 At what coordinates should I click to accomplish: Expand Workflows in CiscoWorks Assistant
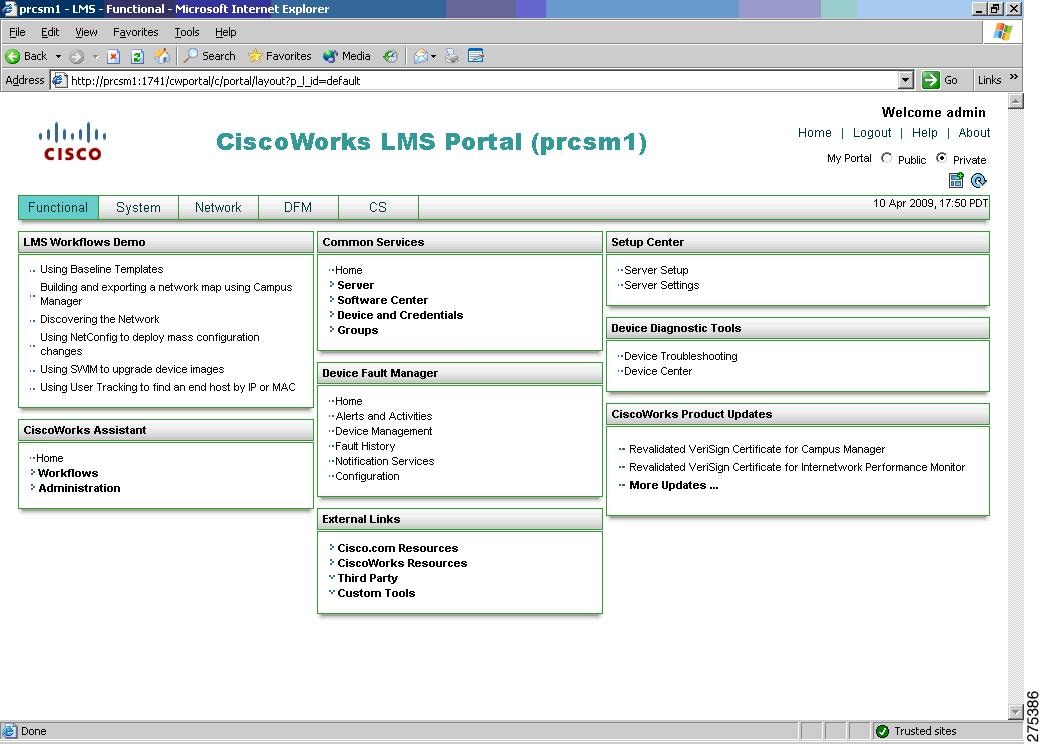point(33,472)
